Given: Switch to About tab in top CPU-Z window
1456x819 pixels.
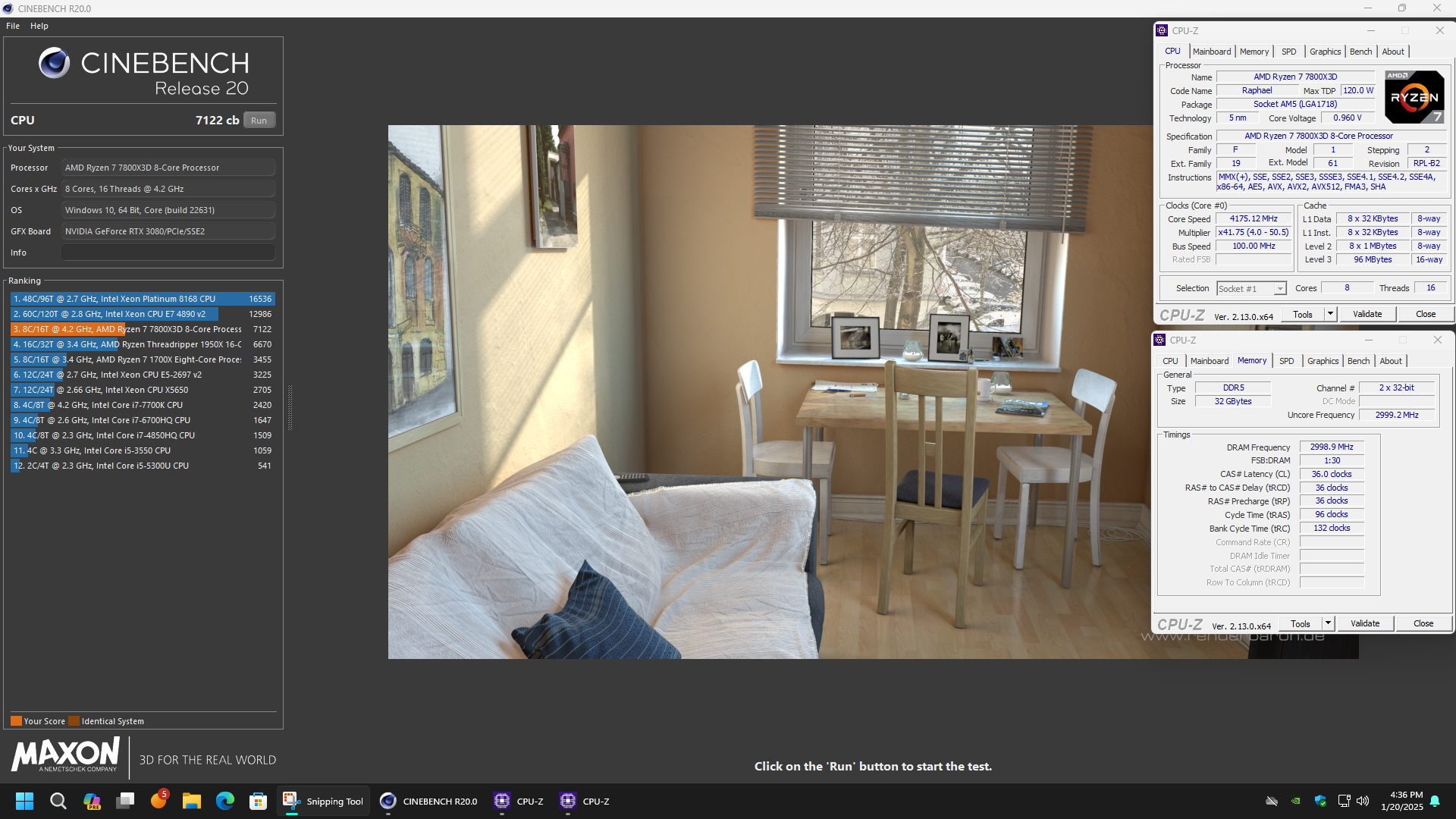Looking at the screenshot, I should tap(1393, 52).
